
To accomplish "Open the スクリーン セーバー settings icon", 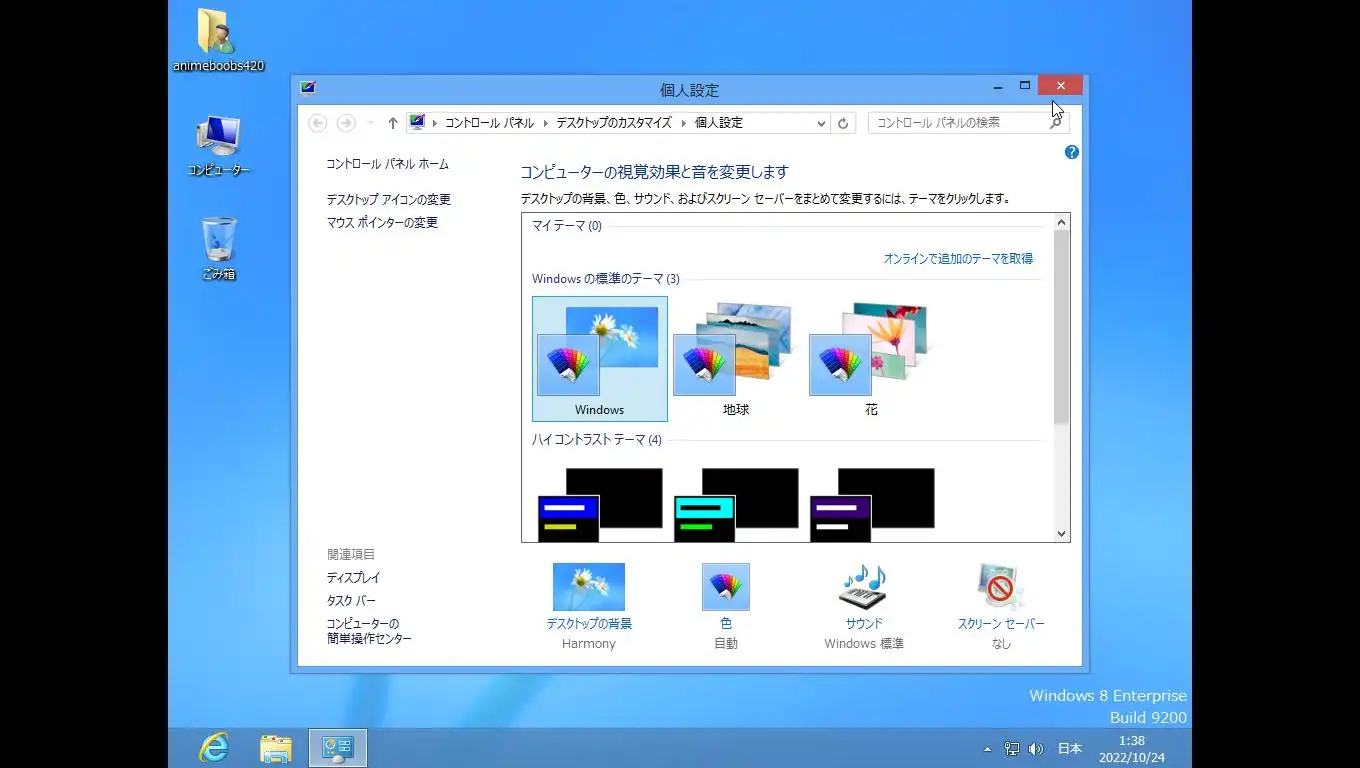I will tap(1000, 587).
